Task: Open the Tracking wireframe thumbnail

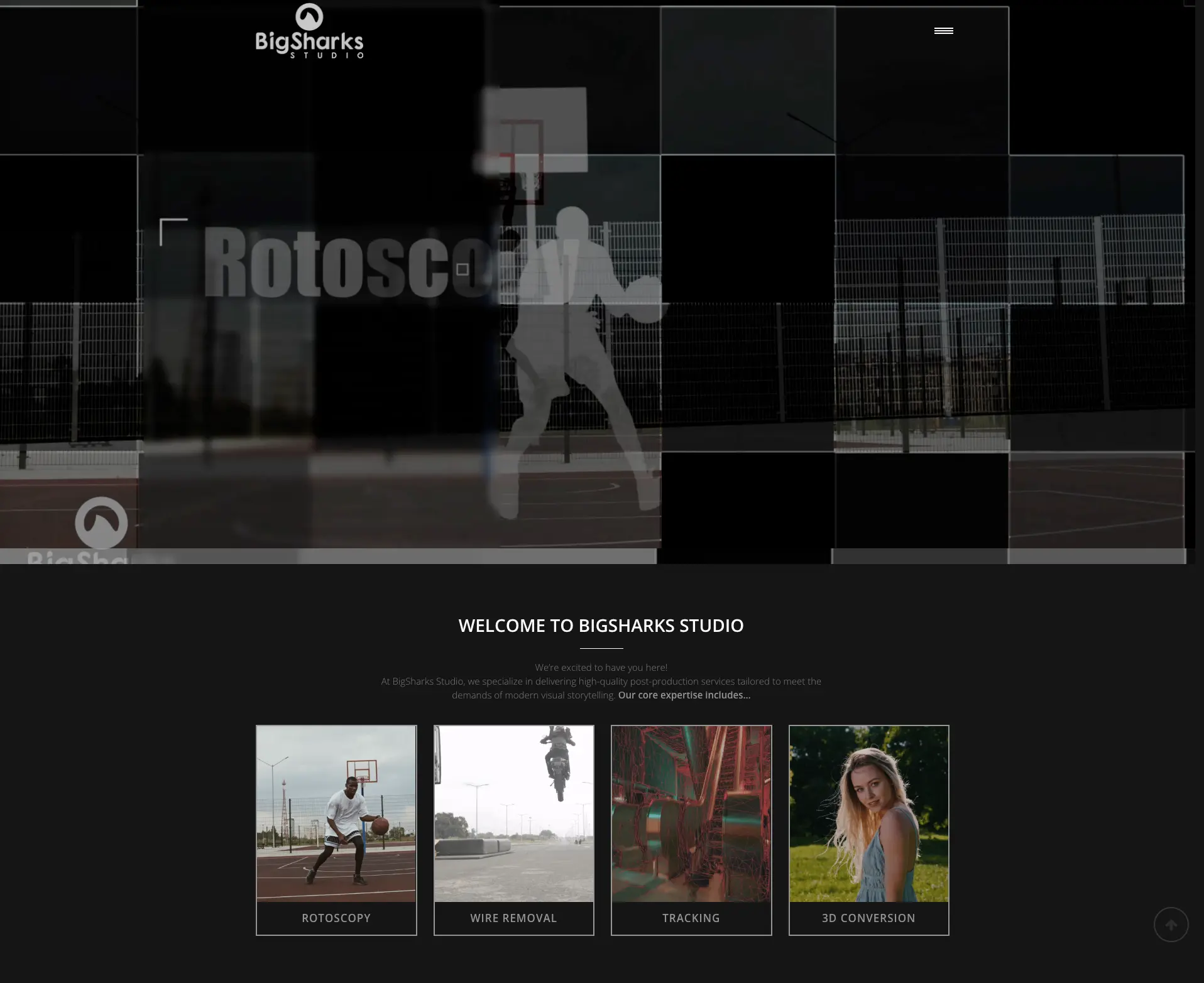Action: coord(691,813)
